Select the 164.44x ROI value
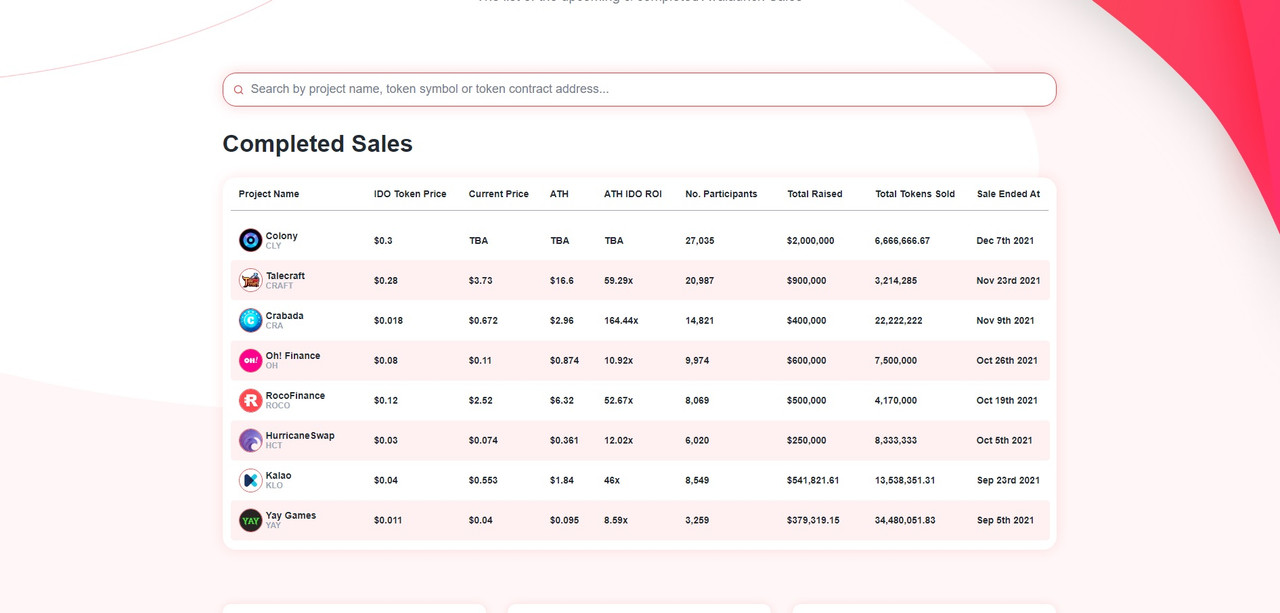1280x613 pixels. pos(621,321)
